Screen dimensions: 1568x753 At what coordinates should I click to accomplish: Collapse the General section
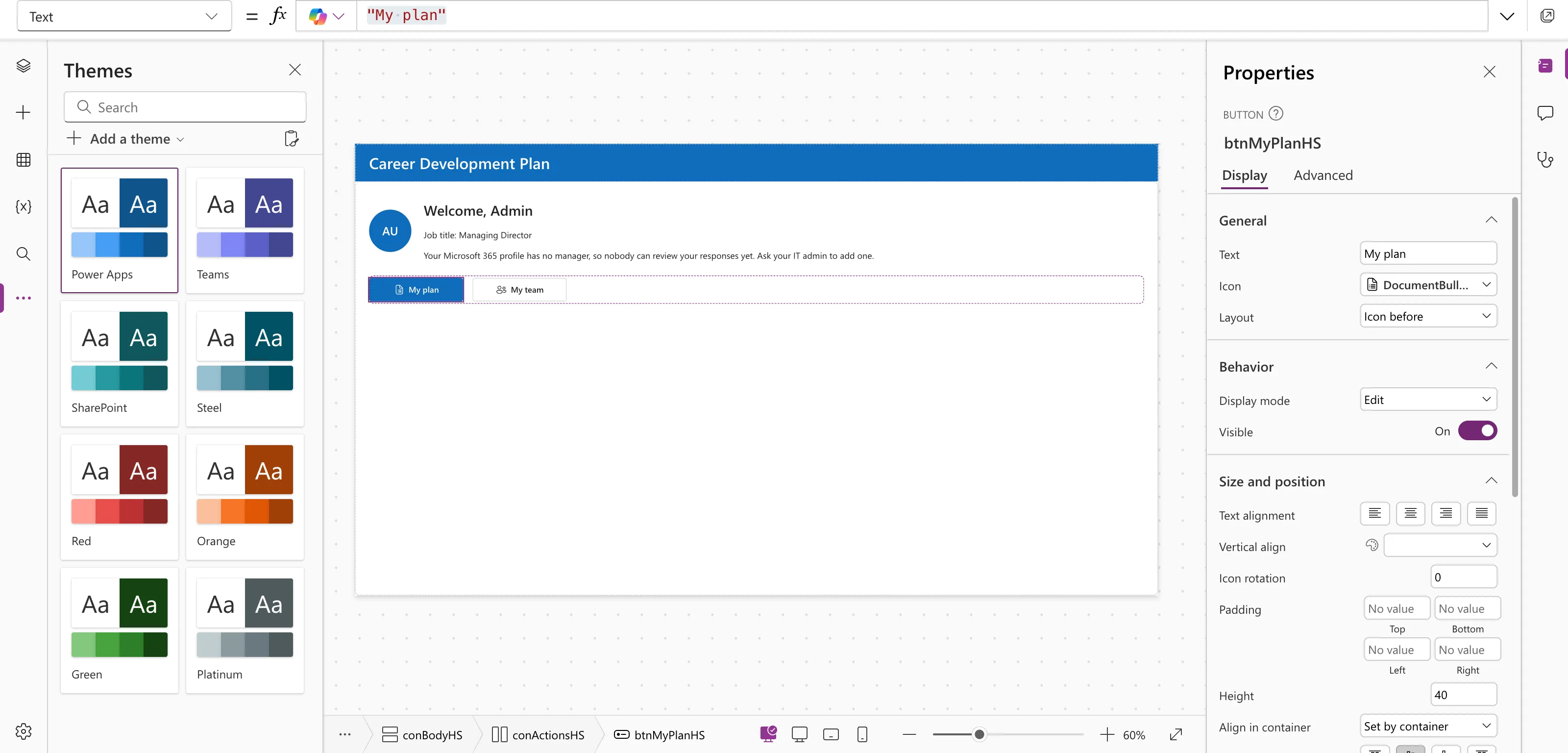[1491, 221]
